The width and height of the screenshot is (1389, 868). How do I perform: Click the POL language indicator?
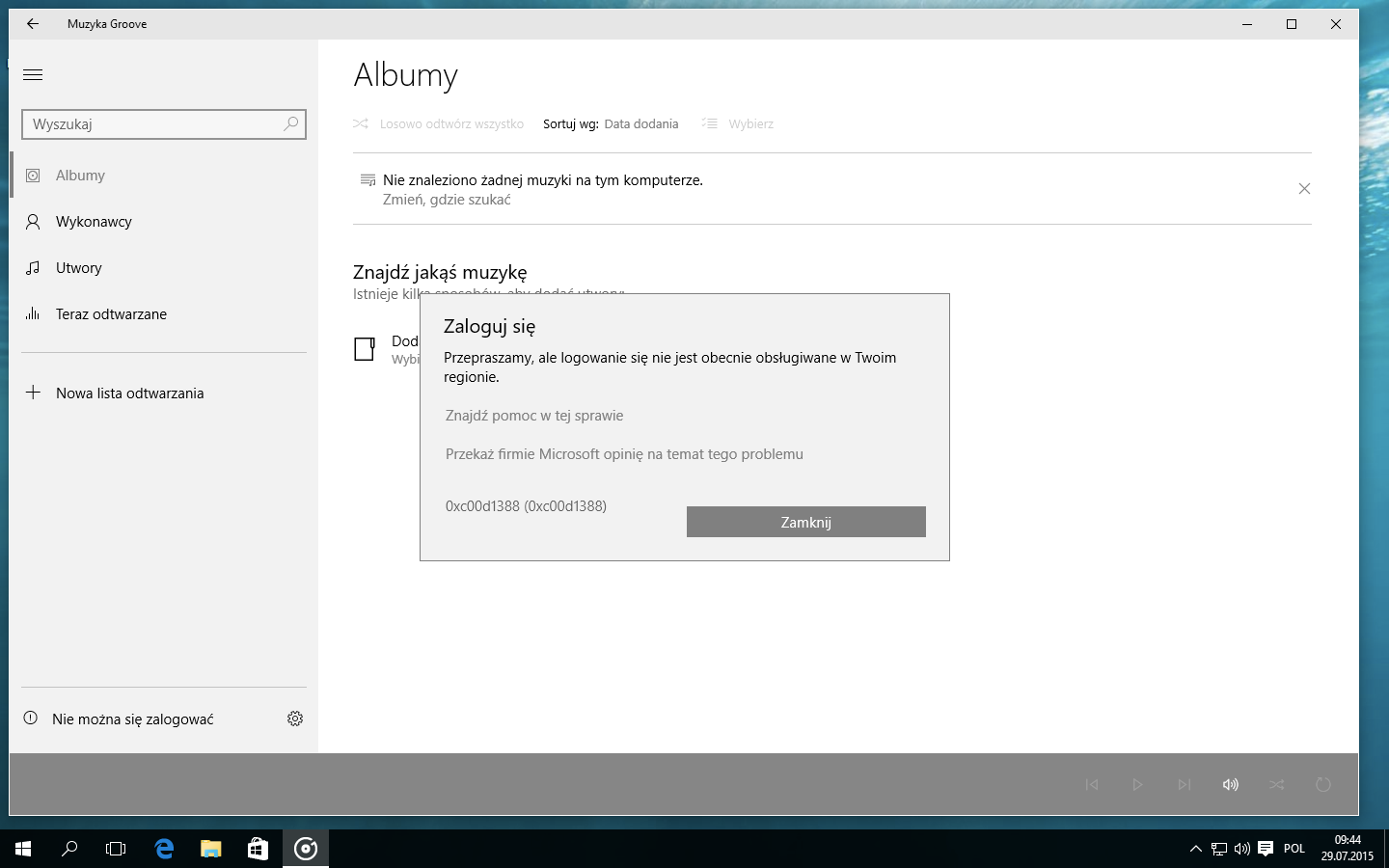[1294, 849]
